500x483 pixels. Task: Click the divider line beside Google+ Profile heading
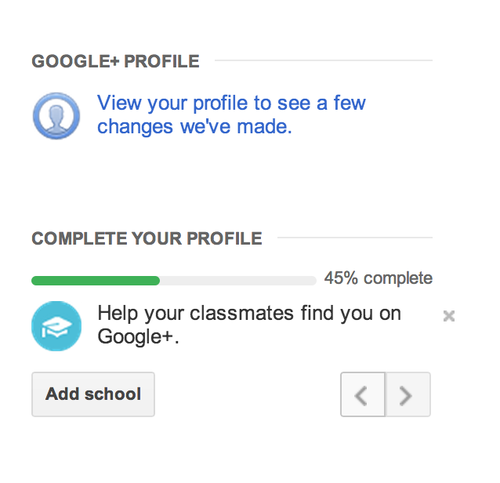click(x=324, y=60)
